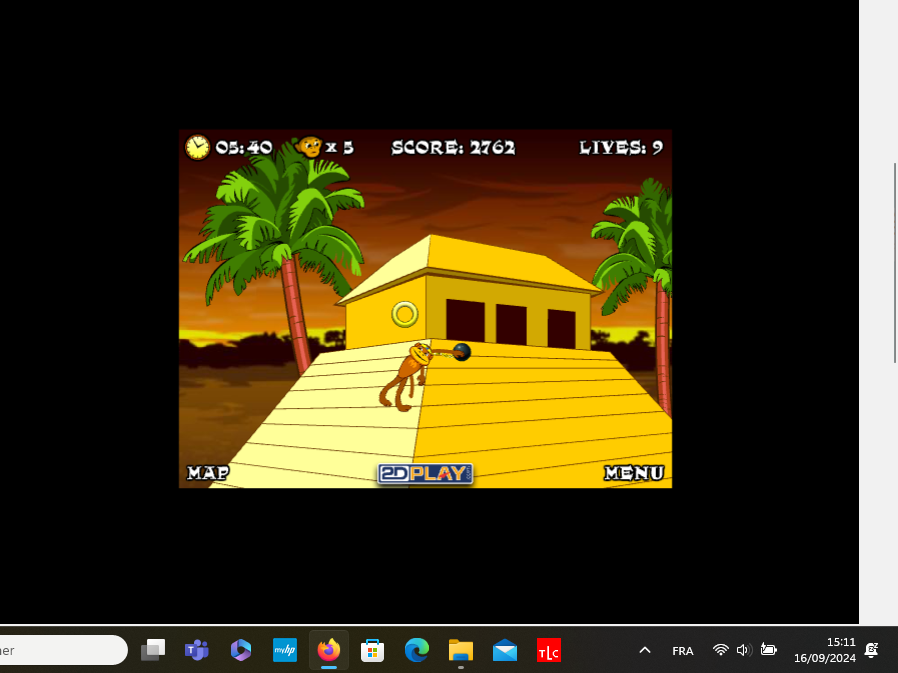Switch to Firefox in the taskbar
898x673 pixels.
coord(329,650)
